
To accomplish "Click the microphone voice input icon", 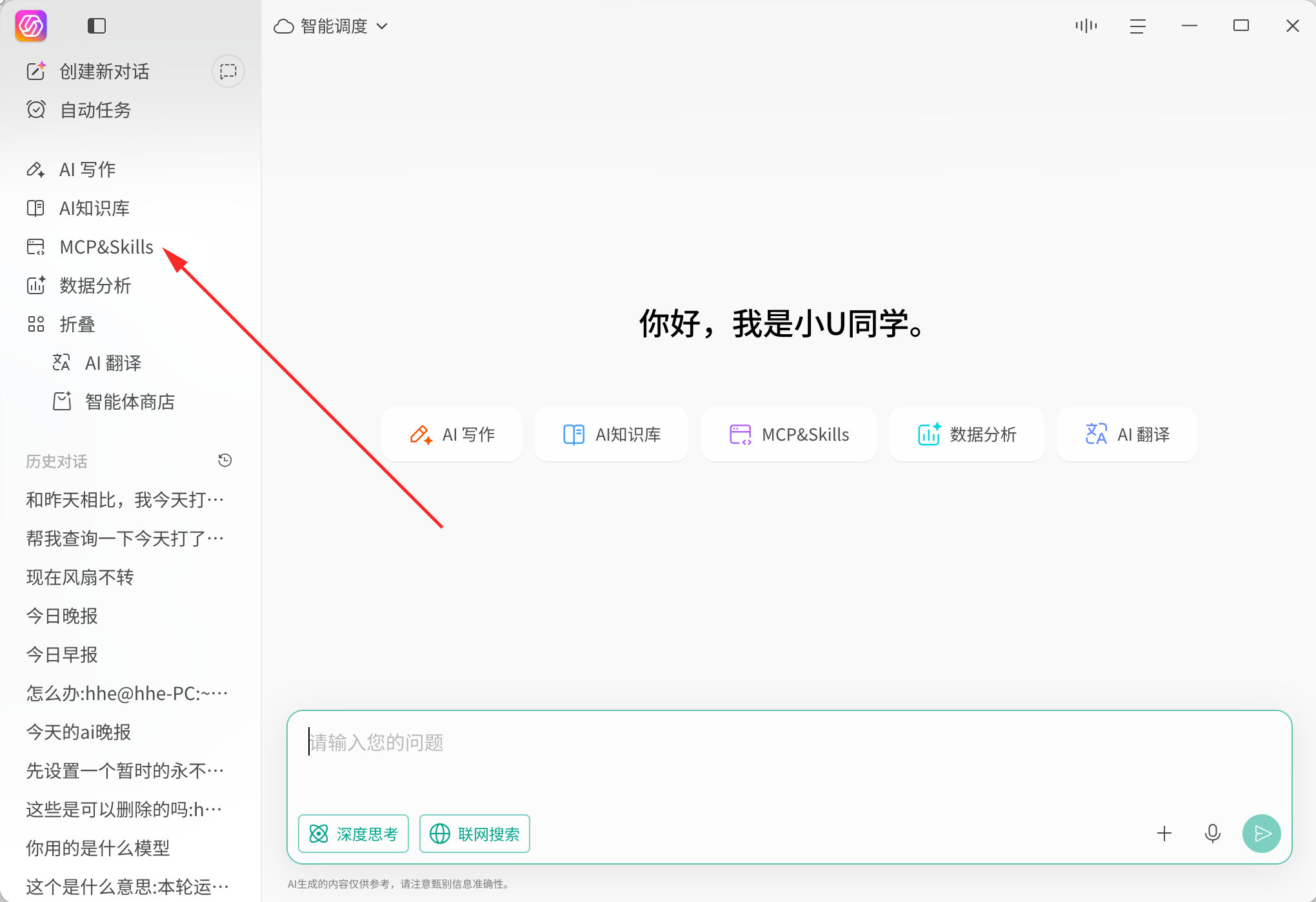I will [x=1213, y=834].
